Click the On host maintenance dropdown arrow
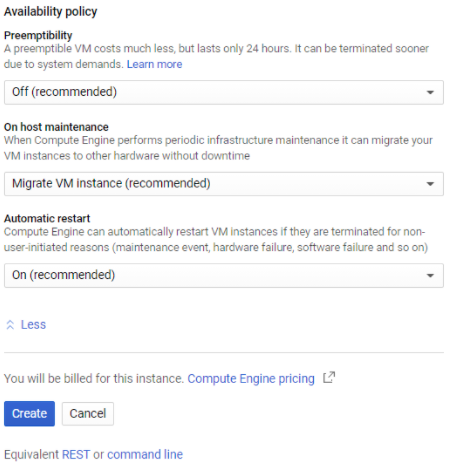Viewport: 449px width, 468px height. (x=430, y=184)
